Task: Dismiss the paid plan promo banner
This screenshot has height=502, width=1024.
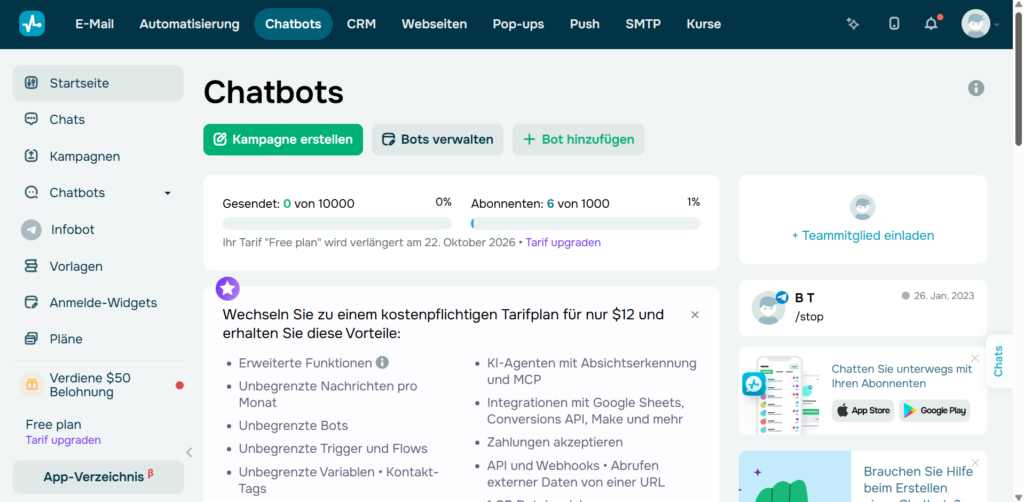Action: [x=695, y=315]
